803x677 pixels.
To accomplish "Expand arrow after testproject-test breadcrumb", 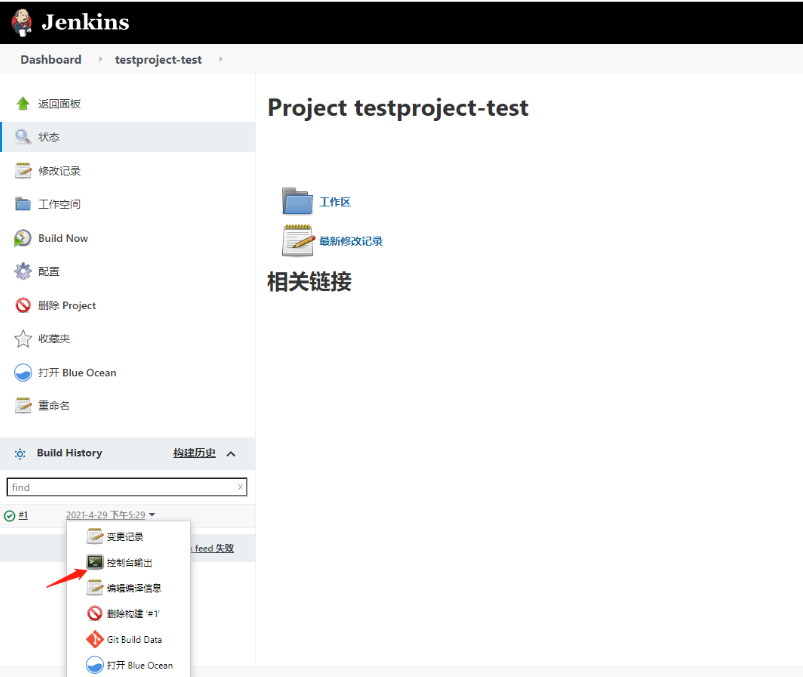I will (221, 59).
